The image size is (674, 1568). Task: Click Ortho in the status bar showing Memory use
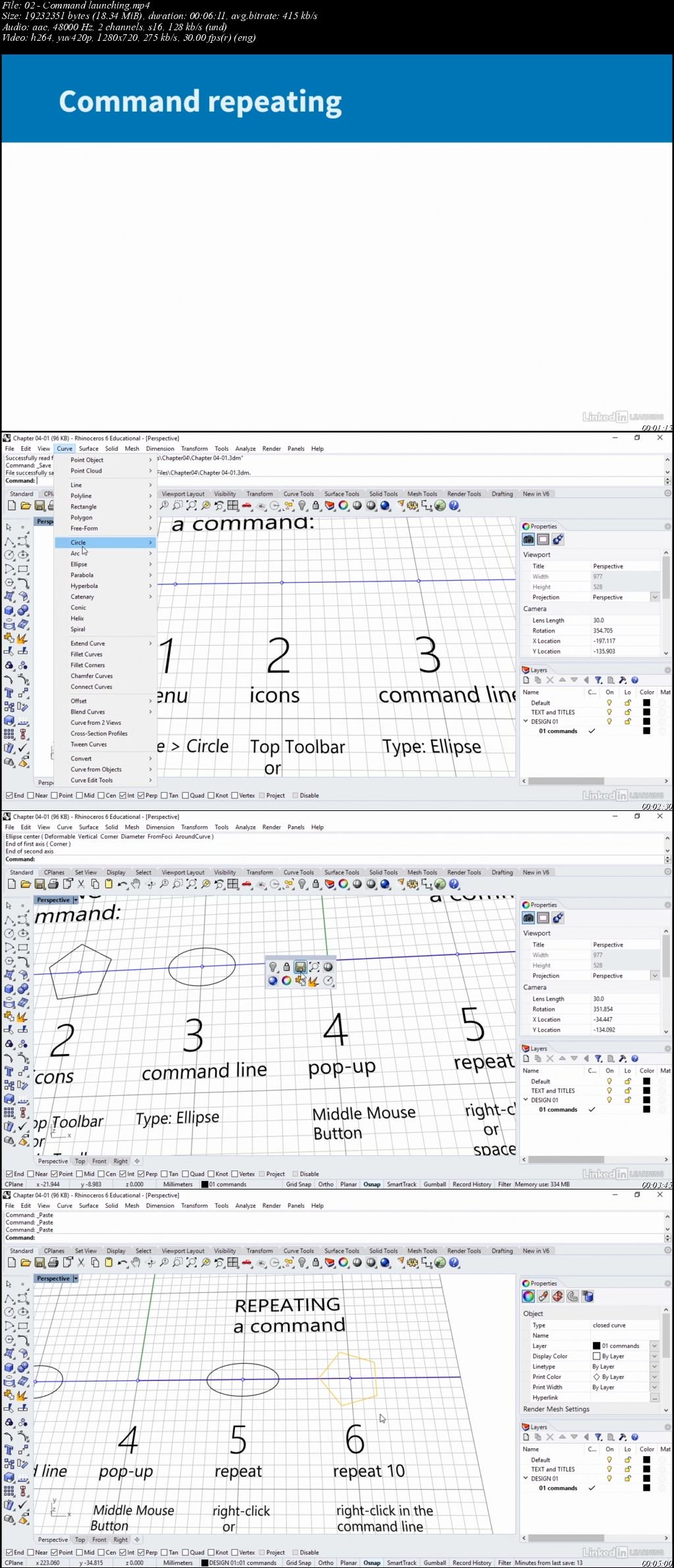tap(326, 1184)
